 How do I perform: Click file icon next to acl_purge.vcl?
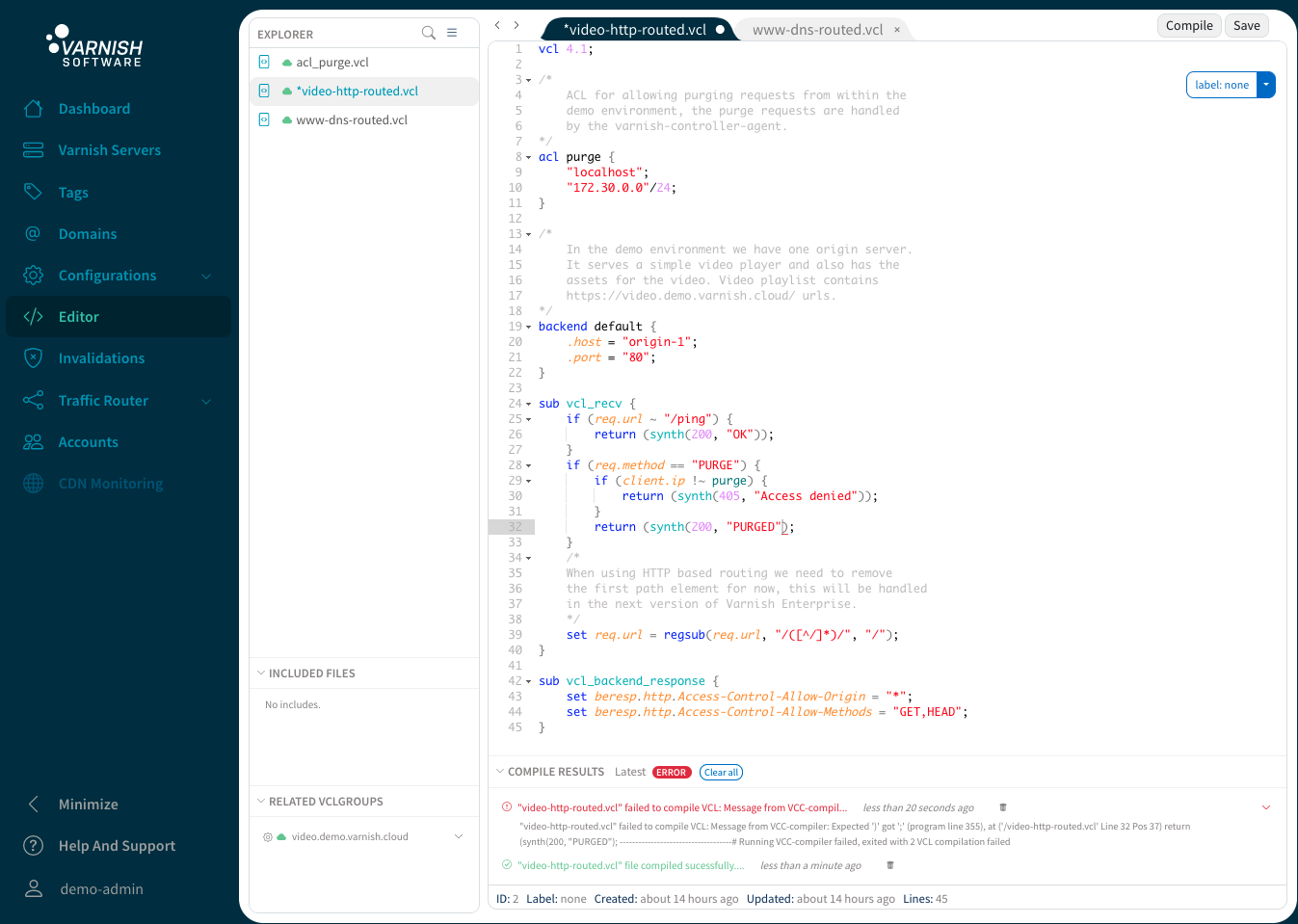pos(264,62)
